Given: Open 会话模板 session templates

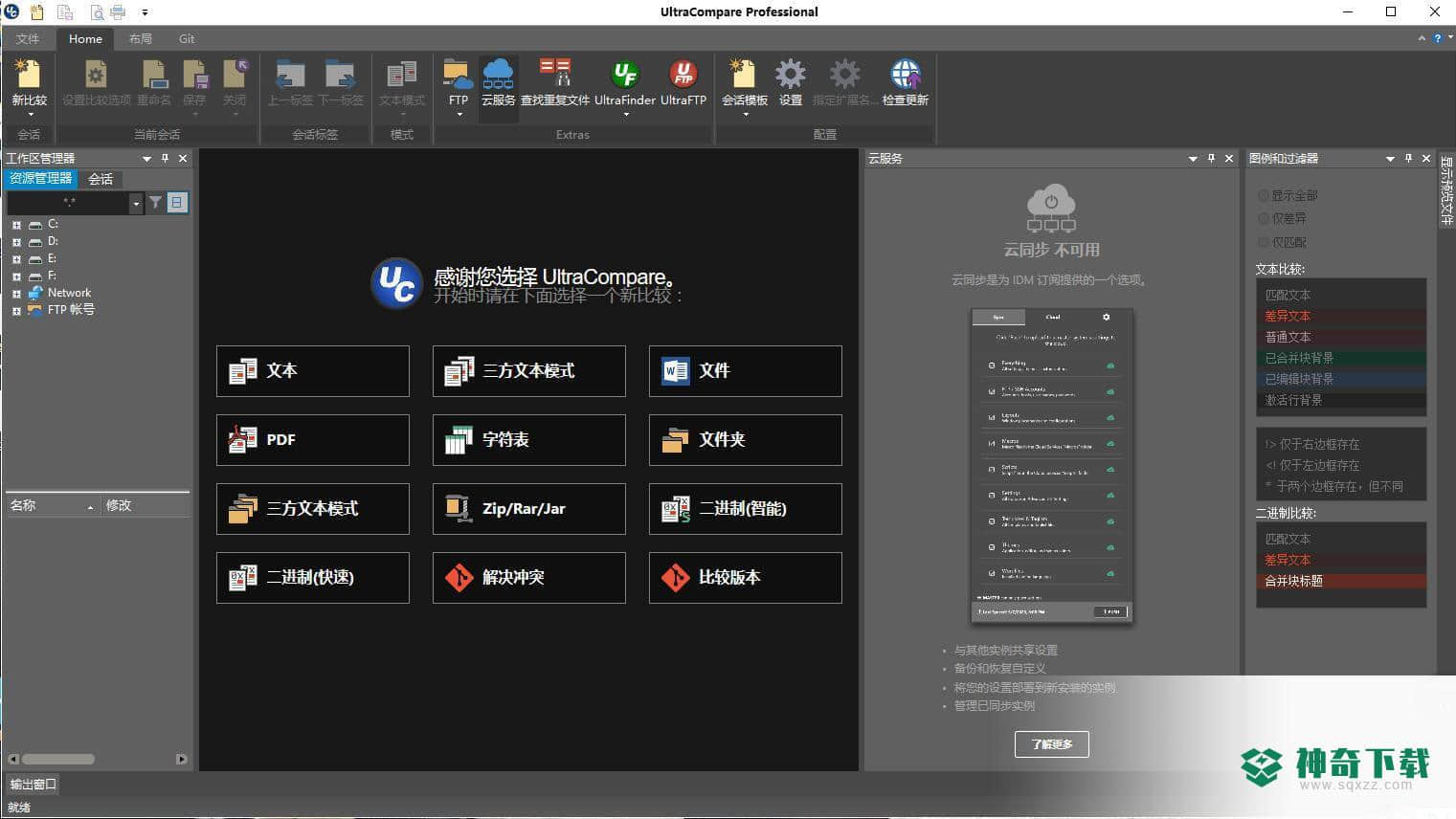Looking at the screenshot, I should [x=744, y=75].
